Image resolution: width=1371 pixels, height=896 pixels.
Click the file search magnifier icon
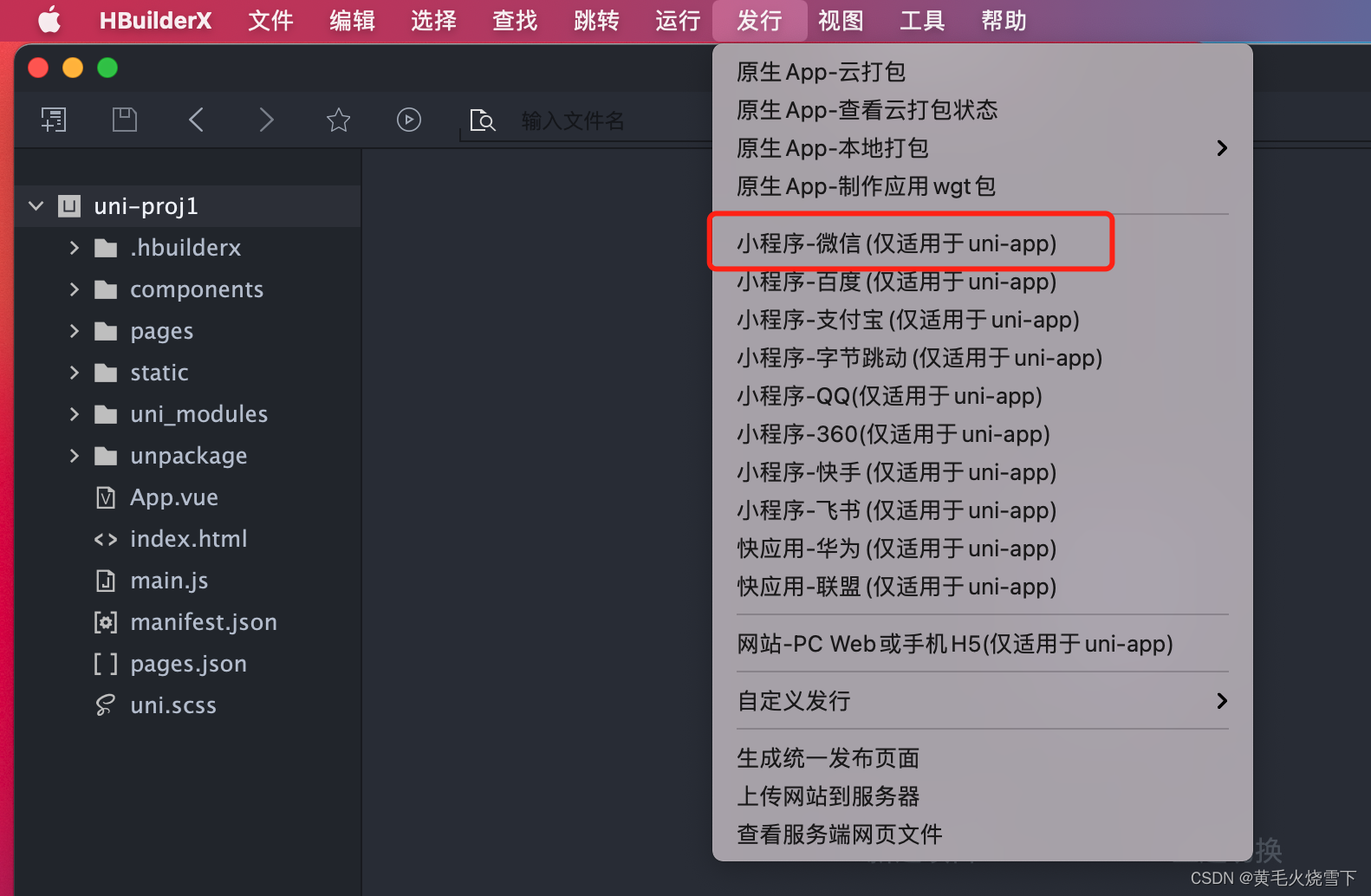482,120
